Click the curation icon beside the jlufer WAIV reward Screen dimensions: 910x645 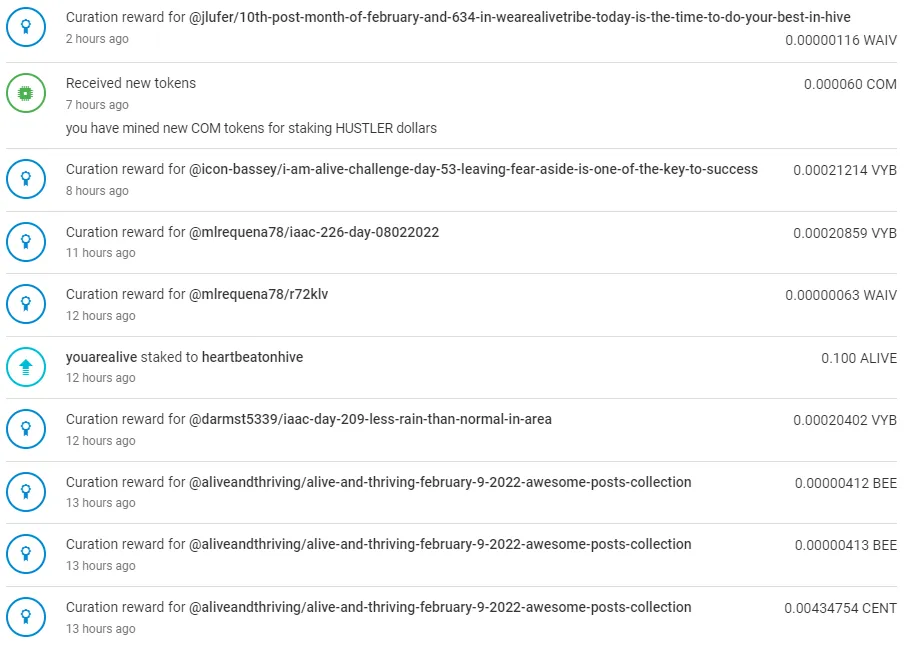pos(26,29)
